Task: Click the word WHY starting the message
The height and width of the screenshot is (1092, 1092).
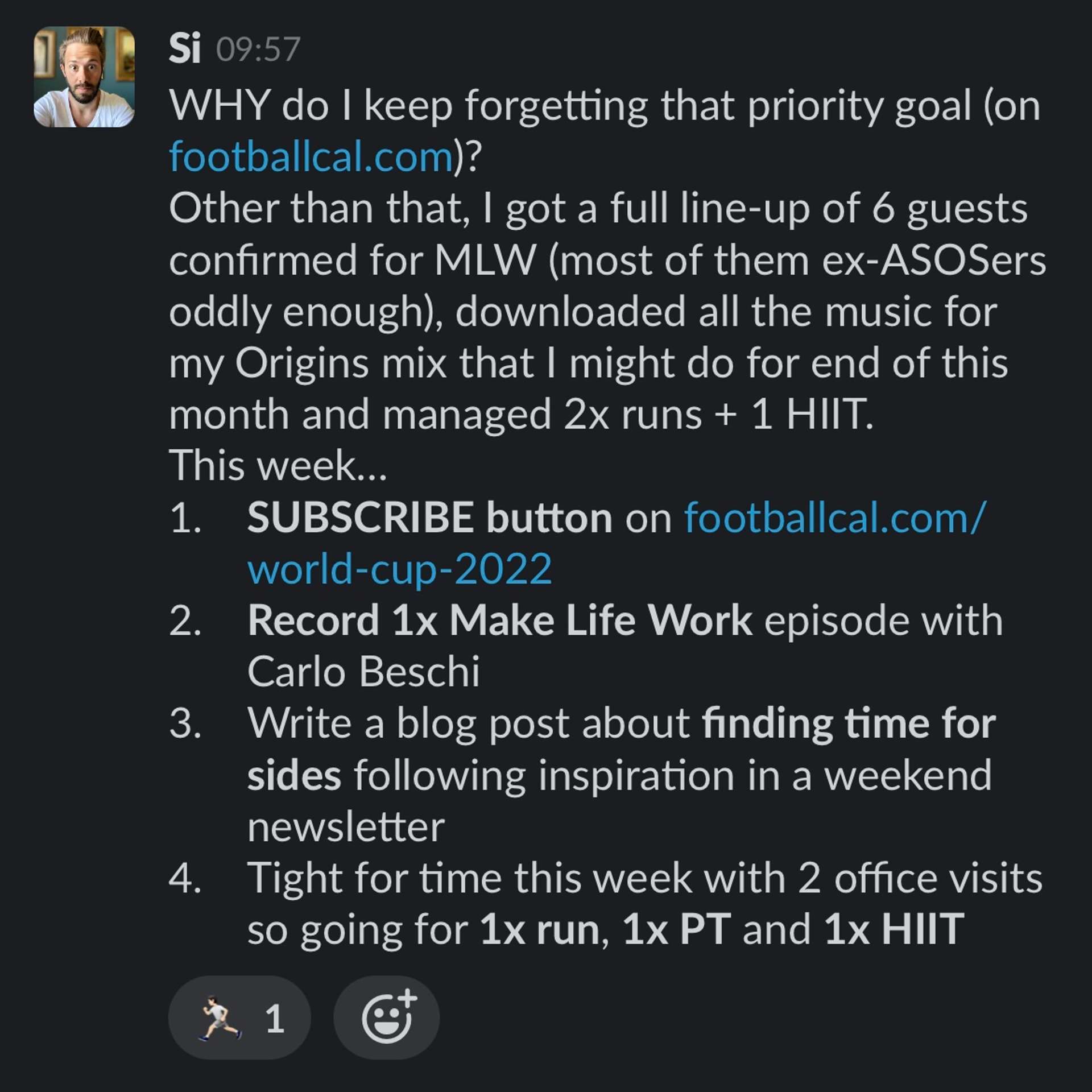Action: tap(219, 105)
